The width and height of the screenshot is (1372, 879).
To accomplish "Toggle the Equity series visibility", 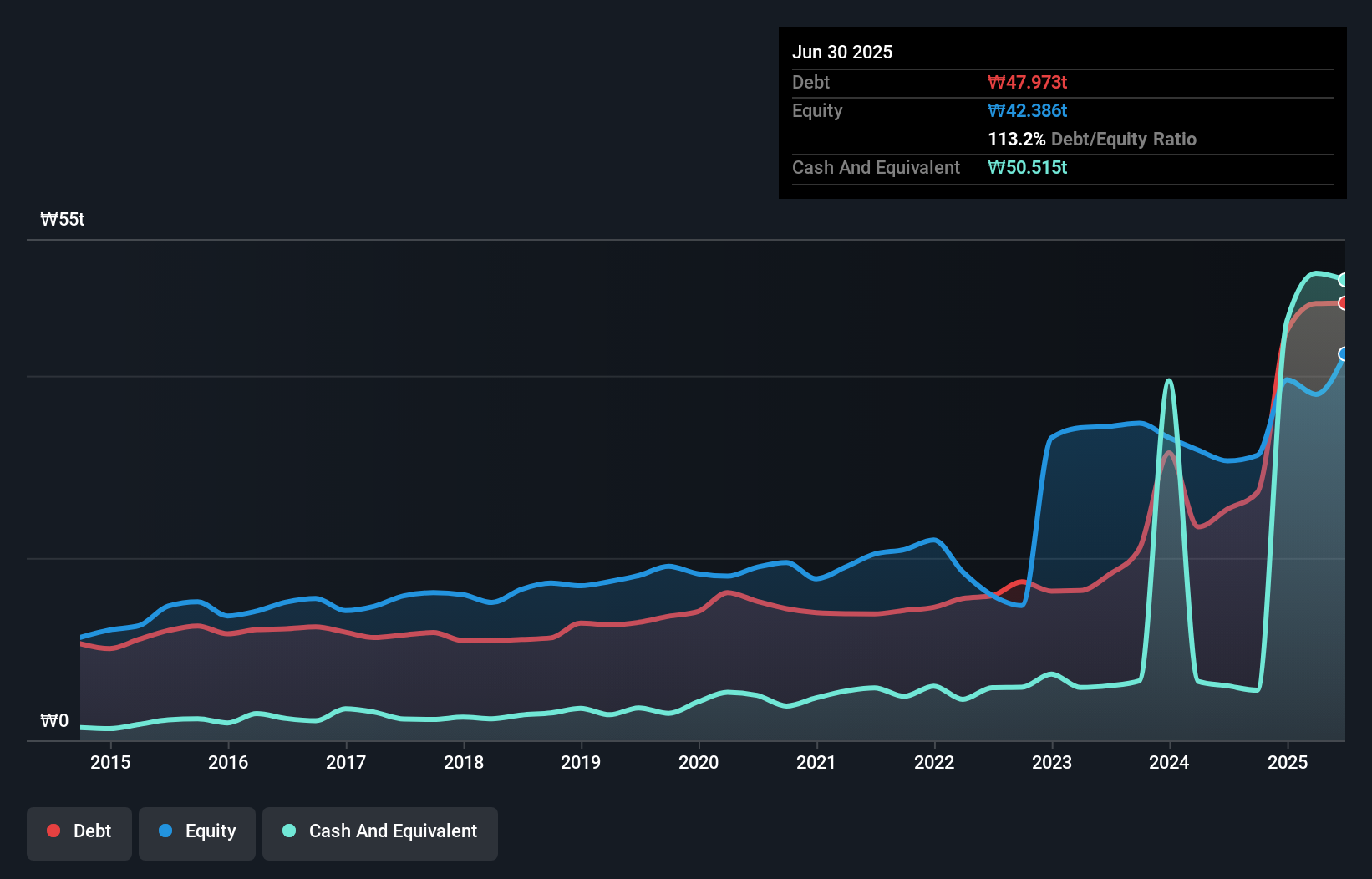I will click(196, 831).
